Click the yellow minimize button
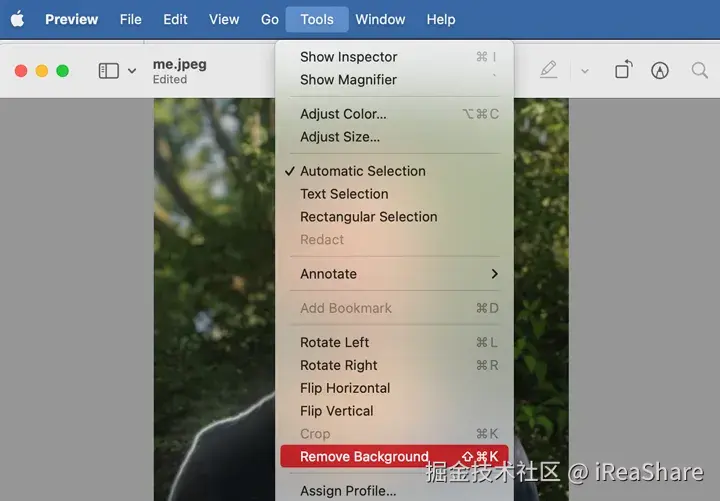Viewport: 720px width, 501px height. click(42, 71)
